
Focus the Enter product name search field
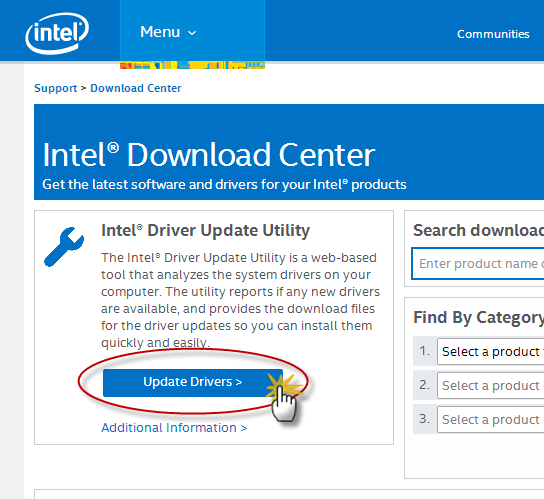tap(478, 263)
